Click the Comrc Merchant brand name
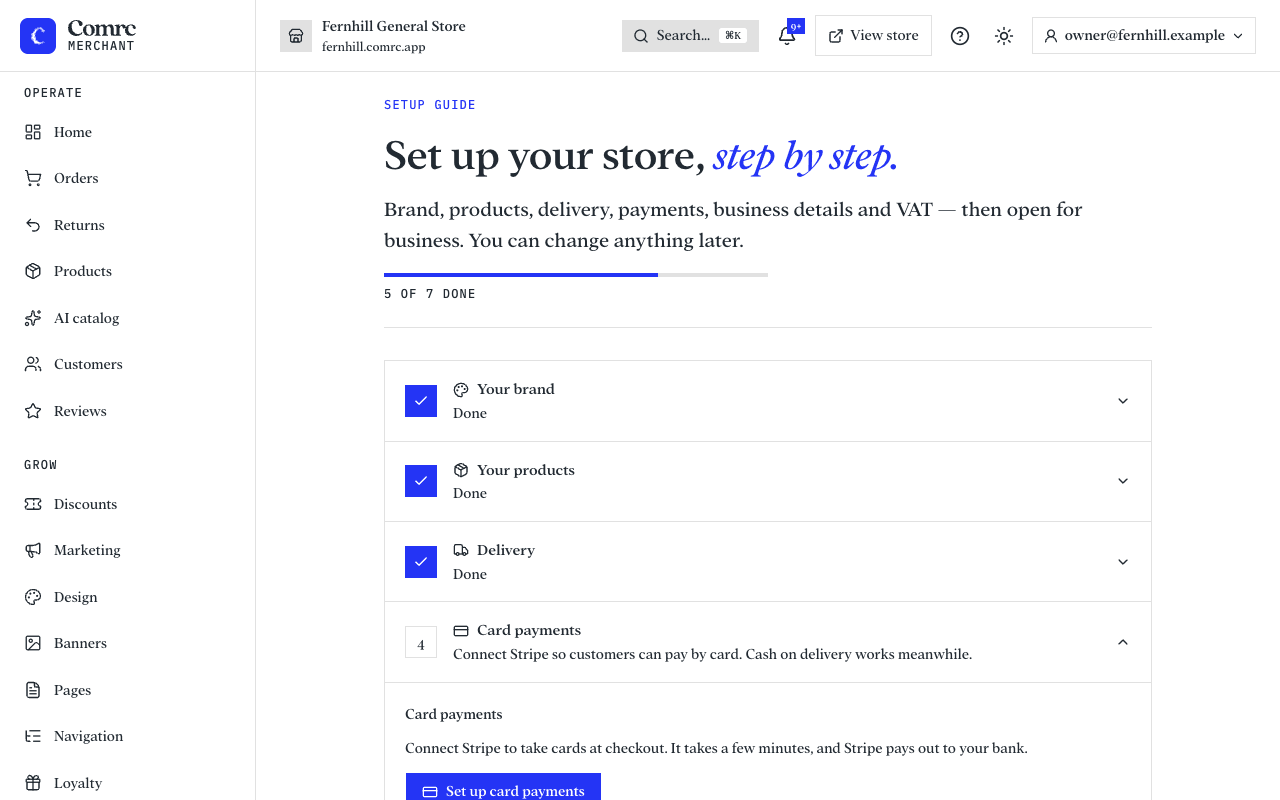1280x800 pixels. point(101,36)
